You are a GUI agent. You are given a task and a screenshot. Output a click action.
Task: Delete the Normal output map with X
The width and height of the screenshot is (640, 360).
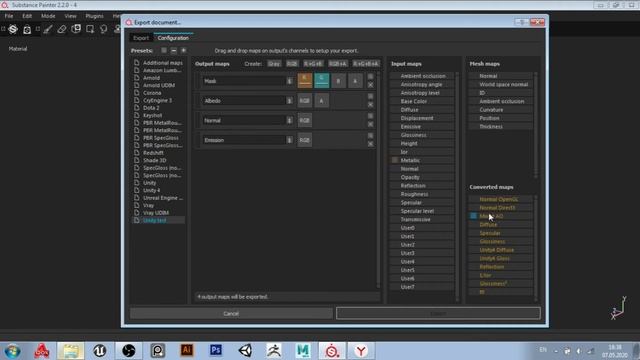click(370, 124)
